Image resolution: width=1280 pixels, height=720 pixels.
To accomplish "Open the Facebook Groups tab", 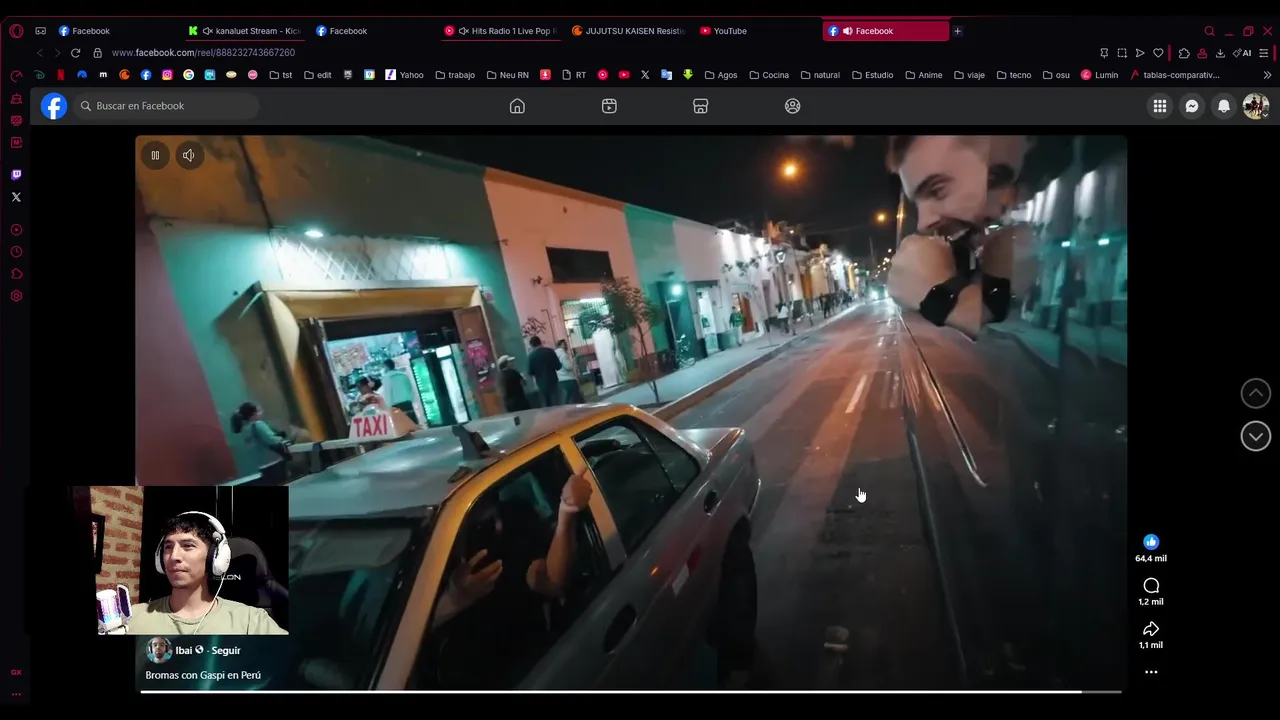I will tap(792, 106).
